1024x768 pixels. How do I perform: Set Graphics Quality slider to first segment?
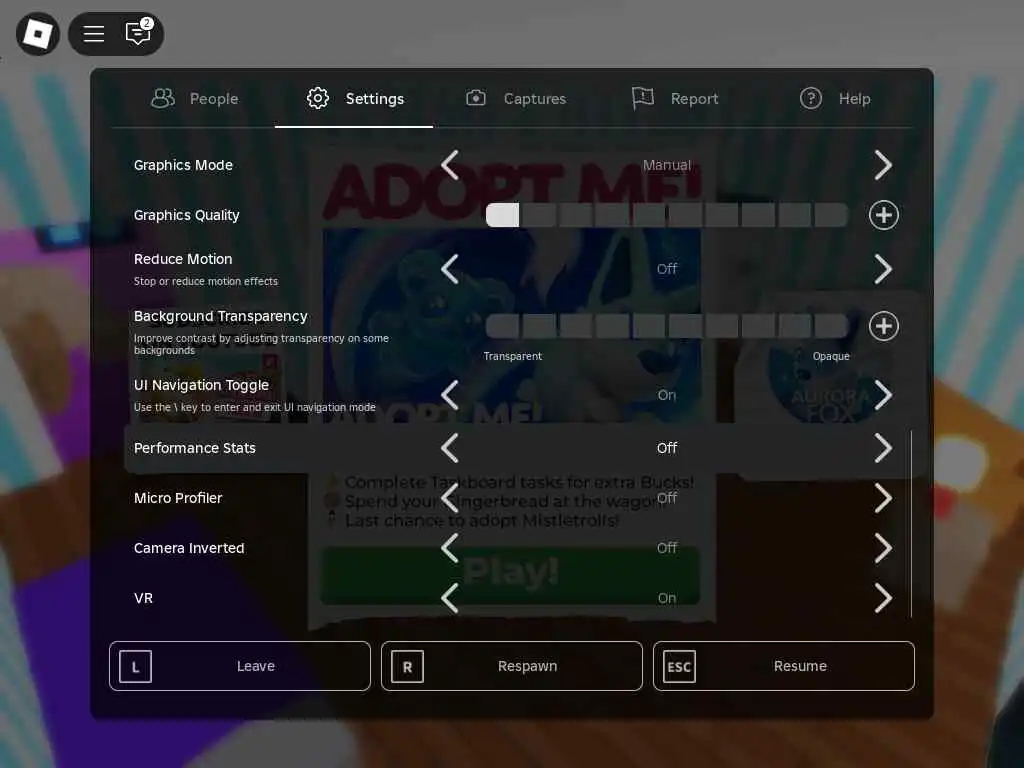tap(503, 215)
